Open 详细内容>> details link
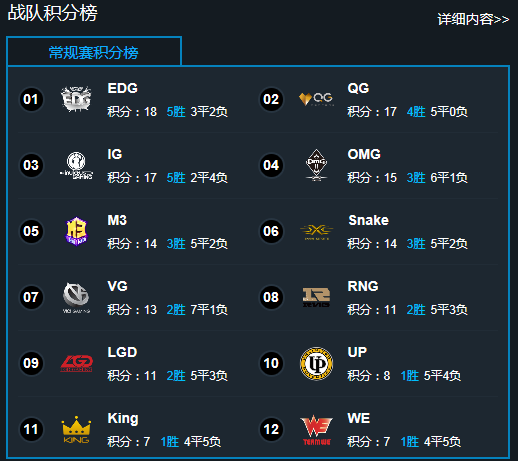 tap(473, 19)
